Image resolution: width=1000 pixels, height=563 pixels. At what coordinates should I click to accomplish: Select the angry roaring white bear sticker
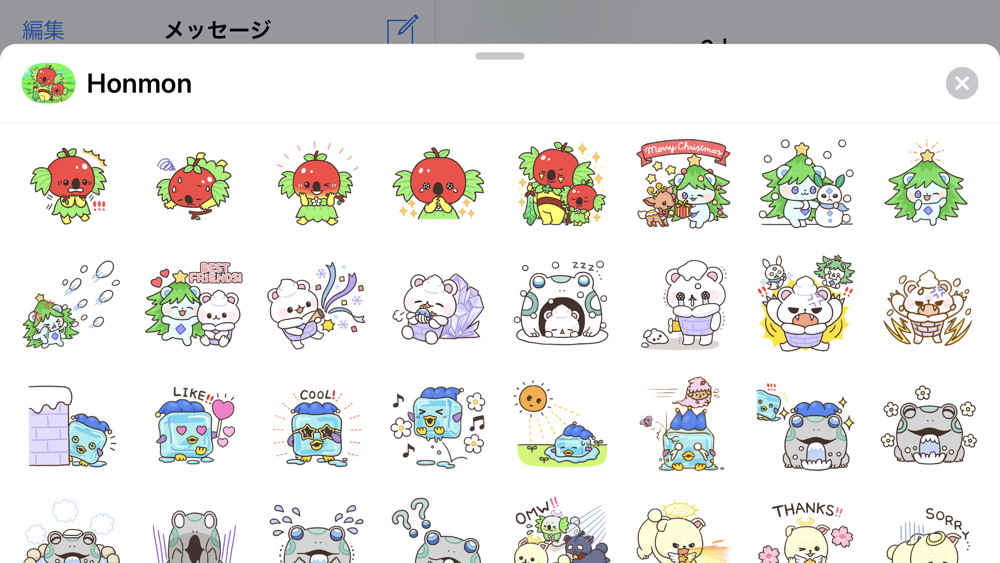(x=806, y=304)
